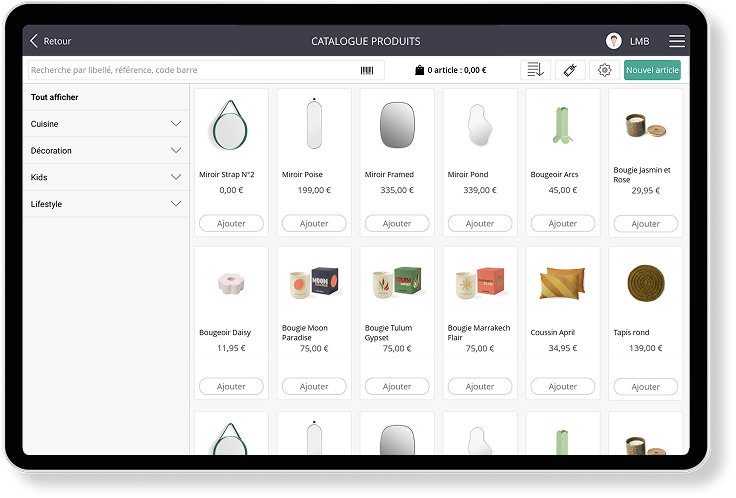The height and width of the screenshot is (498, 736).
Task: Select the Kids category label
Action: click(x=39, y=177)
